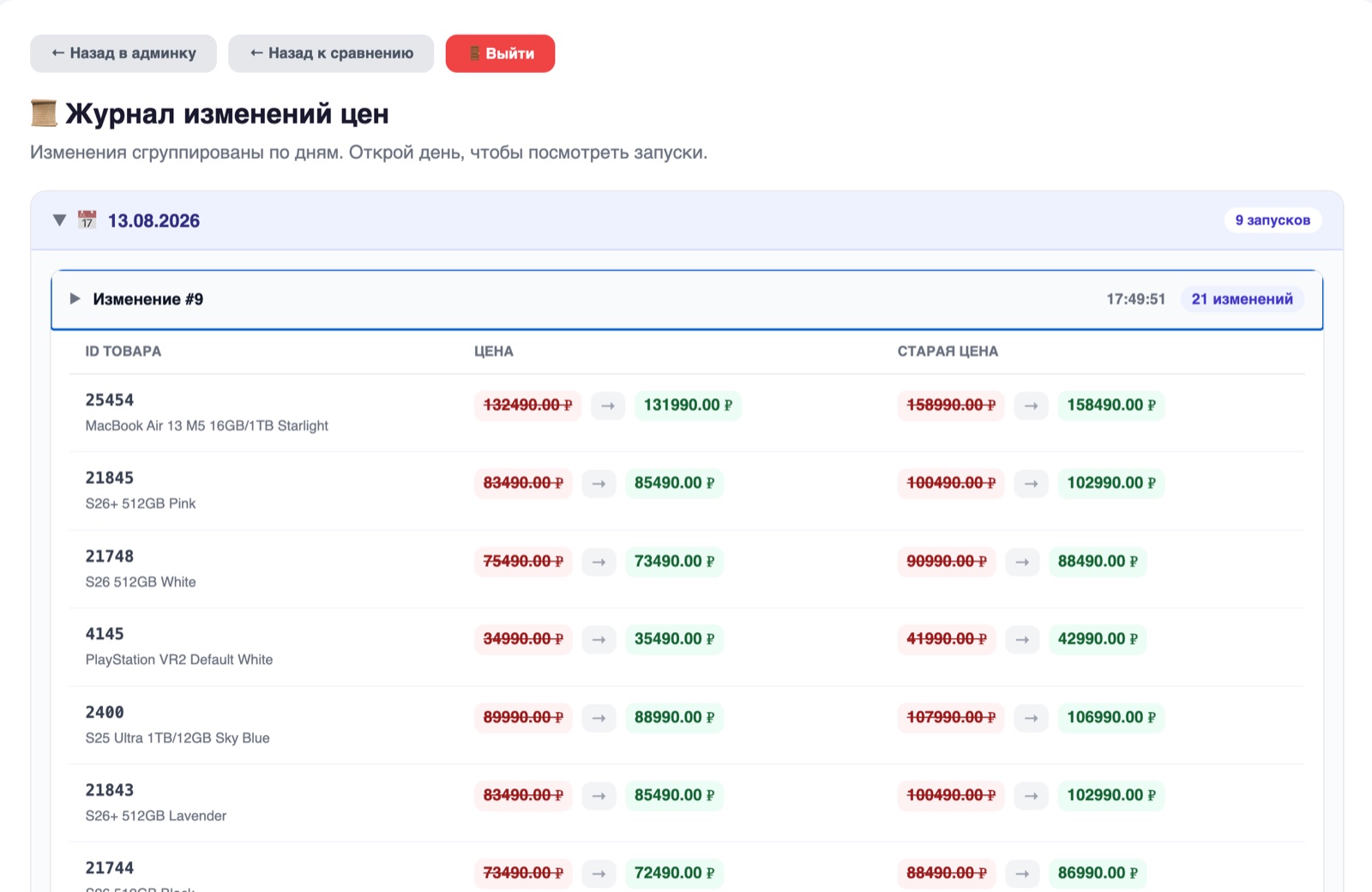Image resolution: width=1372 pixels, height=892 pixels.
Task: Click the 'ЦЕНА' column header
Action: click(x=494, y=351)
